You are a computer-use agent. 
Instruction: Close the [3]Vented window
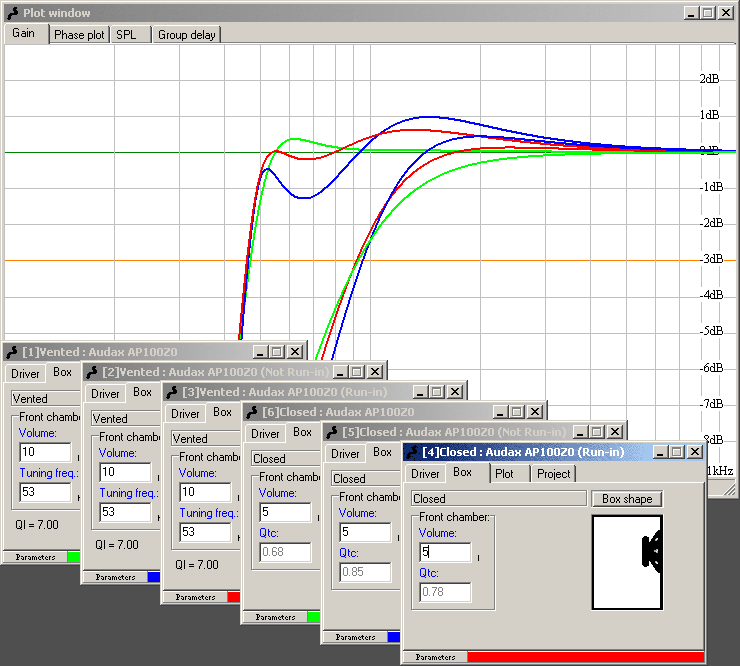pos(454,392)
